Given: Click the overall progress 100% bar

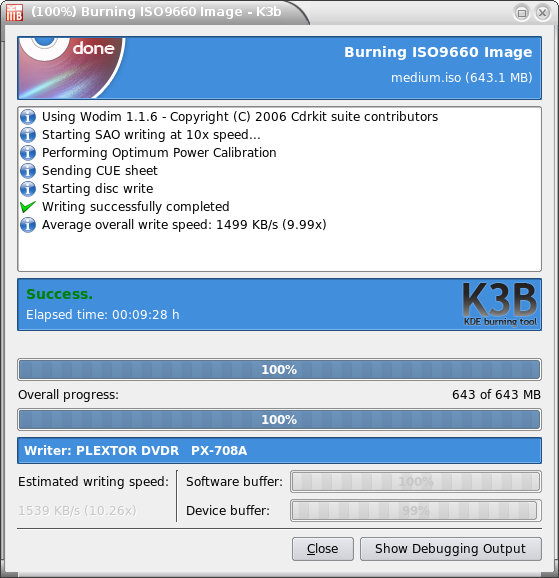Looking at the screenshot, I should click(279, 419).
